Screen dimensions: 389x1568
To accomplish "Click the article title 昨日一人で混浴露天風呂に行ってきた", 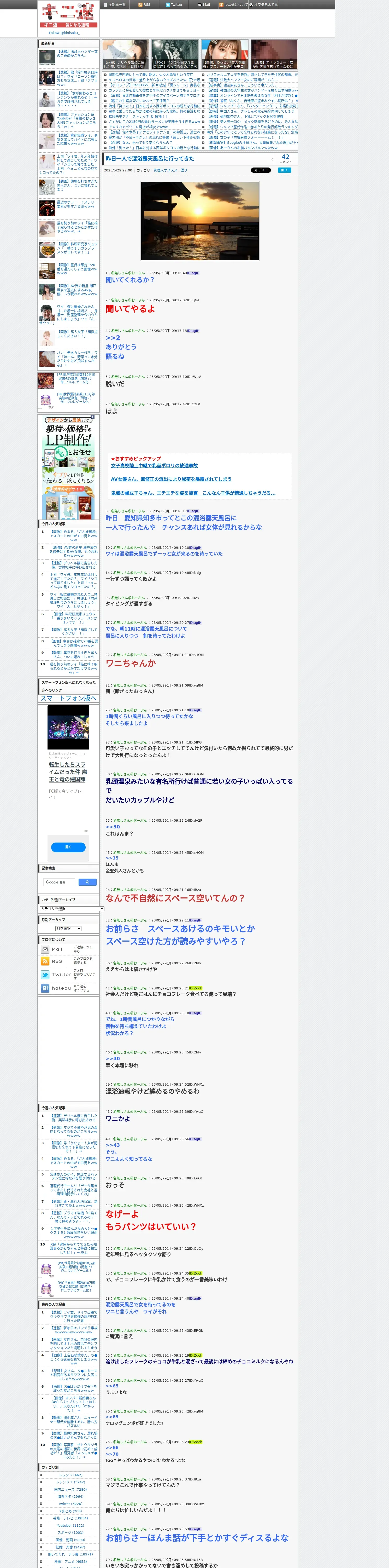I will pyautogui.click(x=150, y=158).
